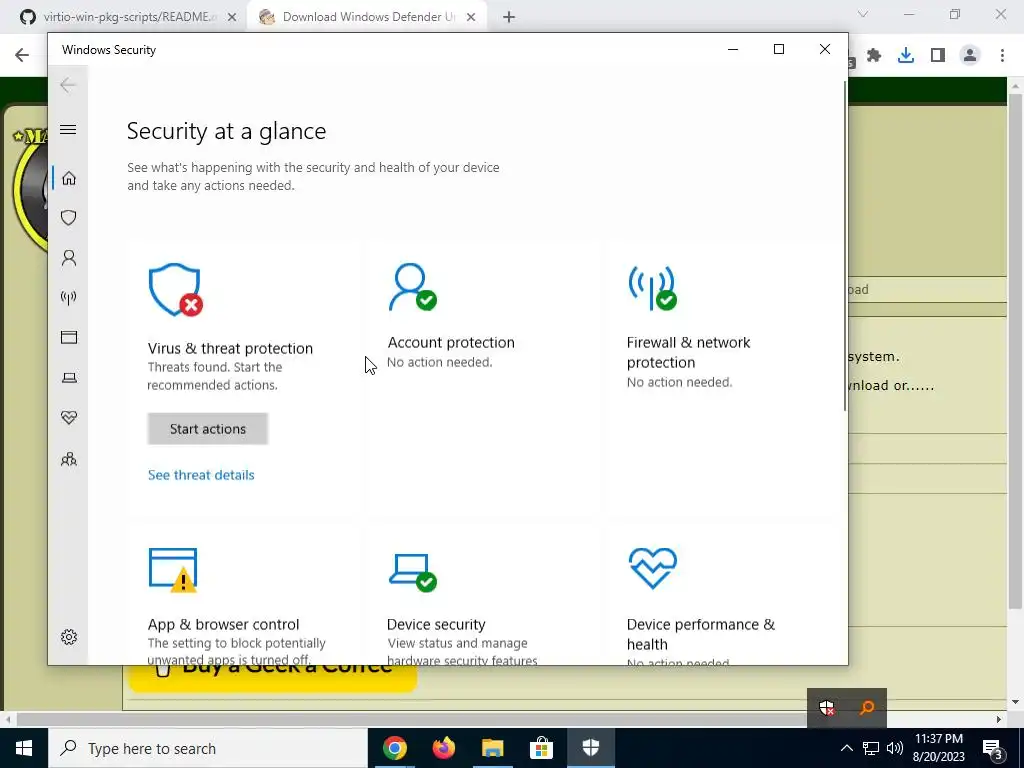
Task: Click the Device performance & health tile icon
Action: pyautogui.click(x=652, y=568)
